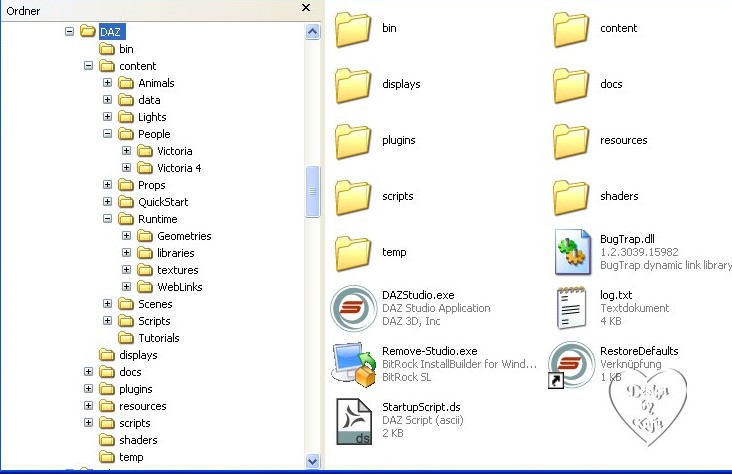Expand the data tree node
This screenshot has height=474, width=732.
click(107, 99)
